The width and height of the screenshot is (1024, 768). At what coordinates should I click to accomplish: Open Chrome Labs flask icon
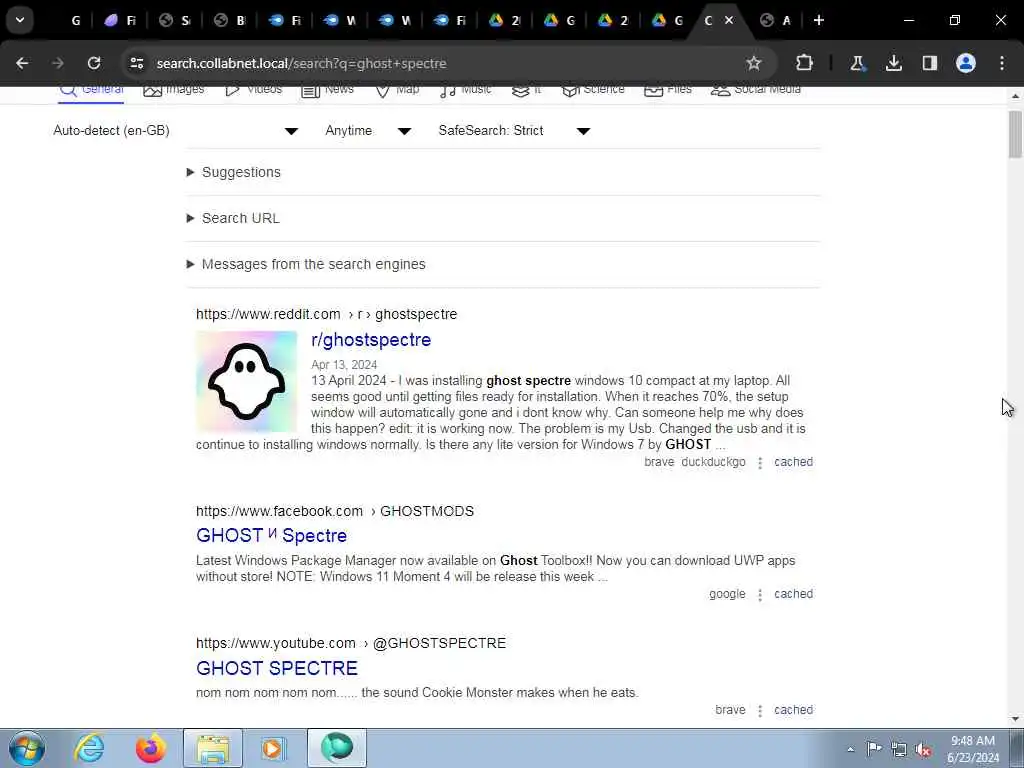click(857, 63)
